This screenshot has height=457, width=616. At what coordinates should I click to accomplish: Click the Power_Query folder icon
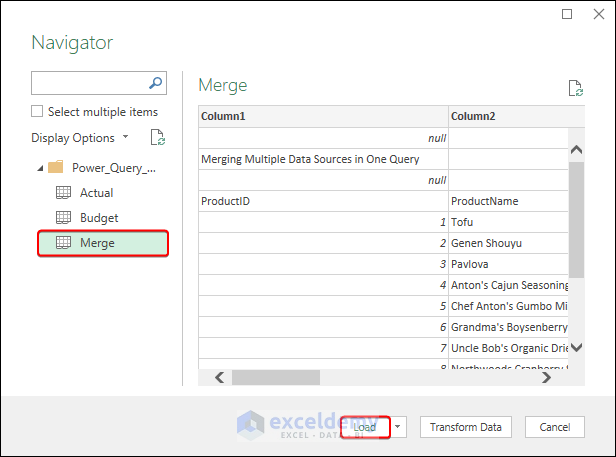click(x=56, y=167)
